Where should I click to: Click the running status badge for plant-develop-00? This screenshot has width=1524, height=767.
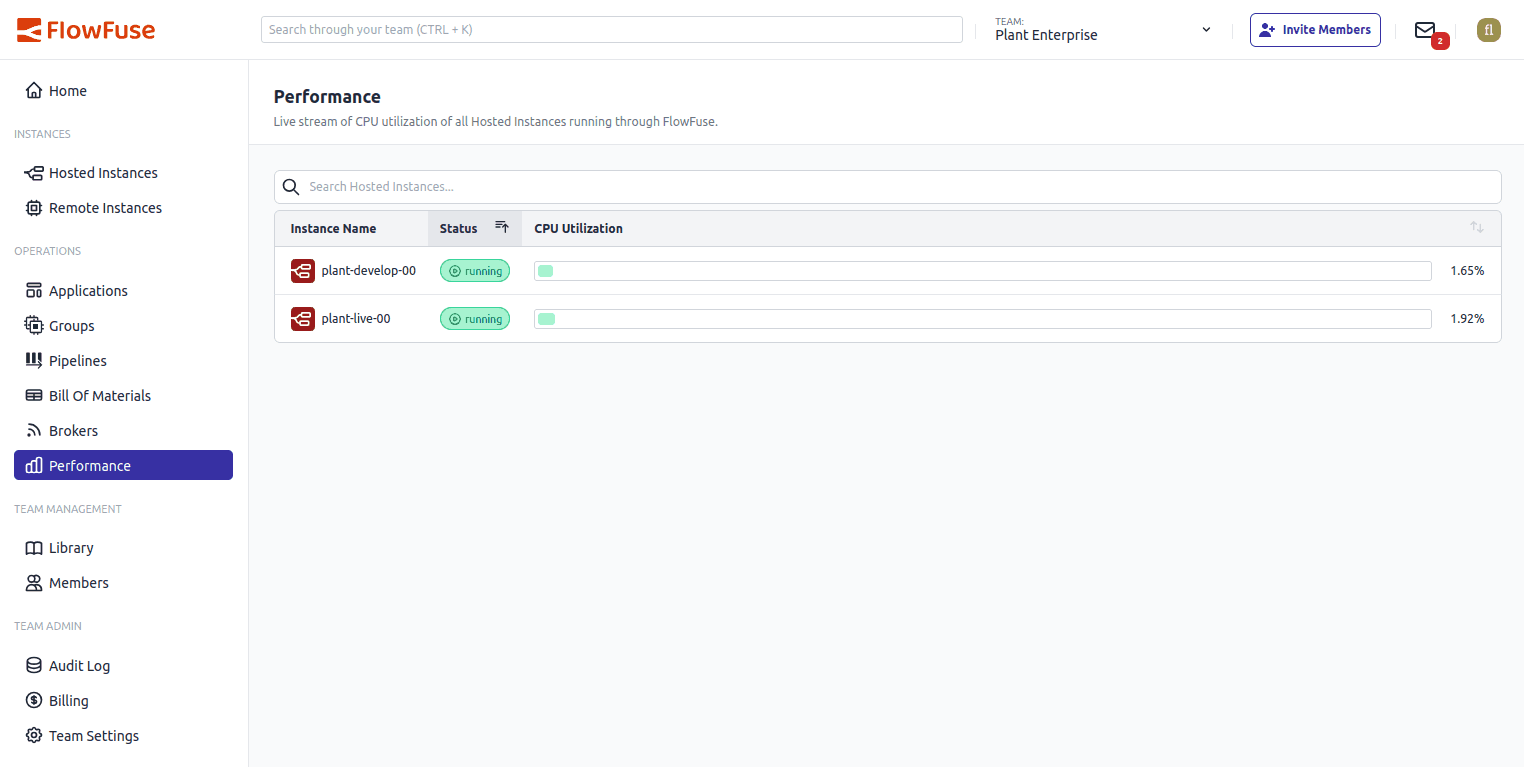[x=474, y=270]
